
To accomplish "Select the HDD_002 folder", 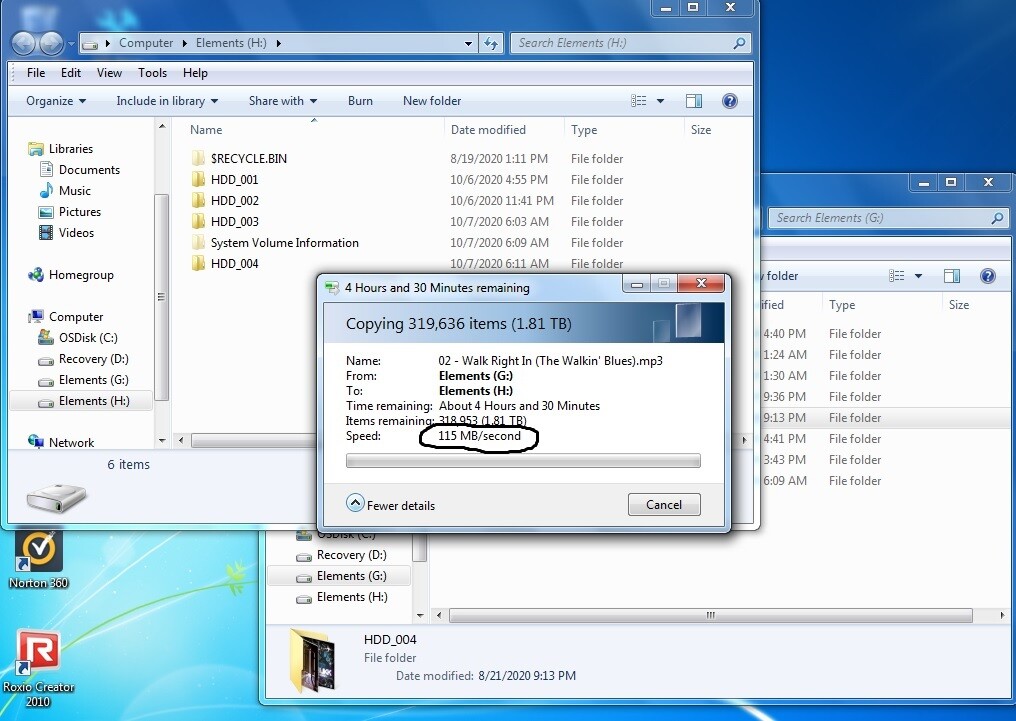I will (234, 201).
